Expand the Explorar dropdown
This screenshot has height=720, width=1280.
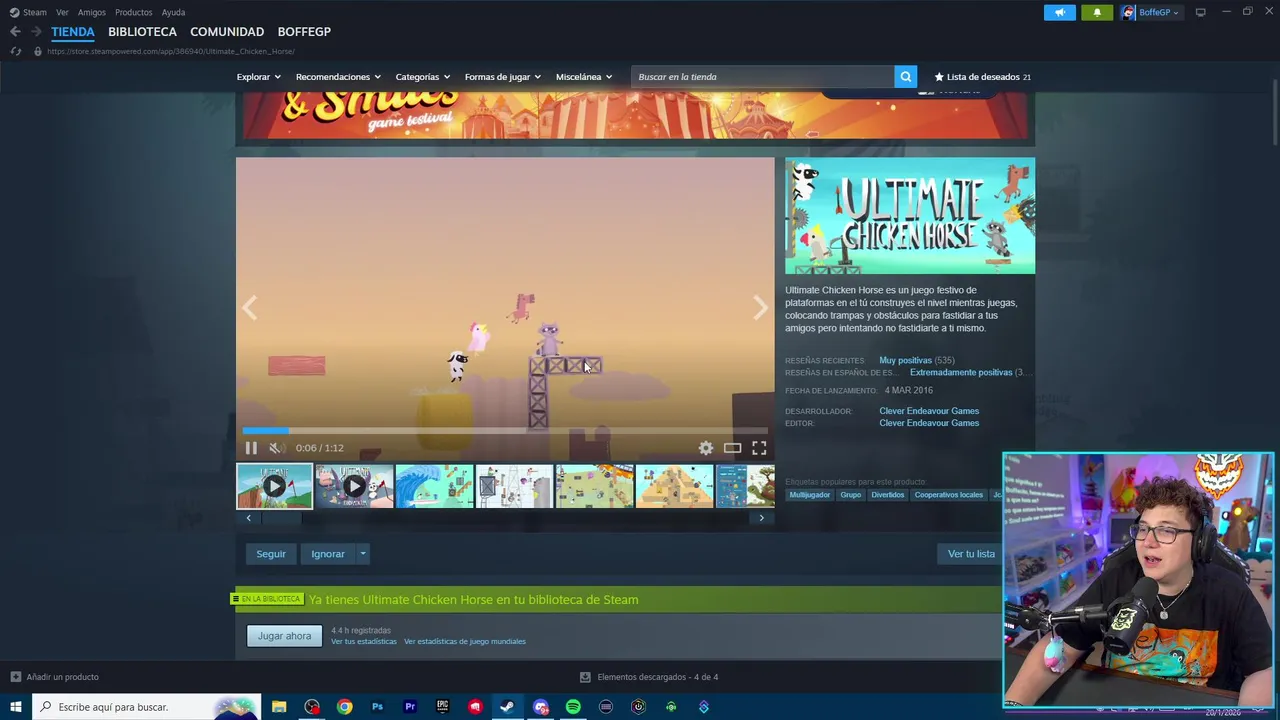click(258, 77)
